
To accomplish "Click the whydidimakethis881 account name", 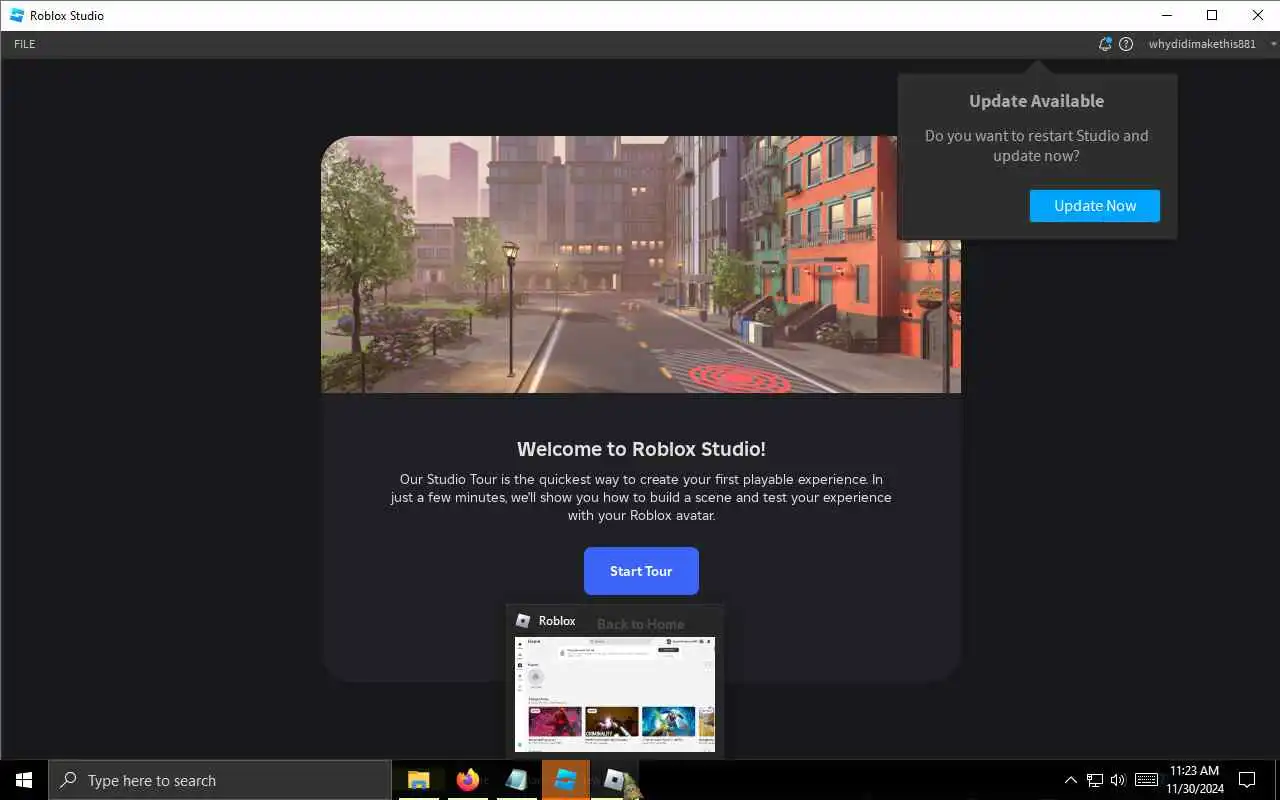I will point(1202,44).
